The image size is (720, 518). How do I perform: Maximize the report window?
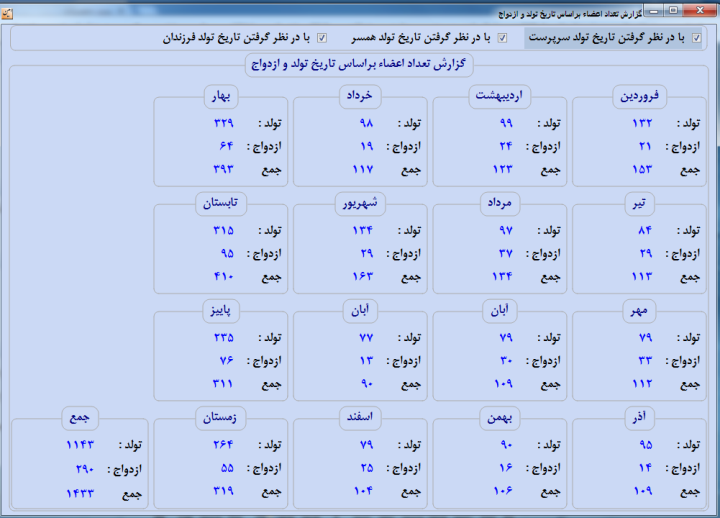(x=673, y=11)
